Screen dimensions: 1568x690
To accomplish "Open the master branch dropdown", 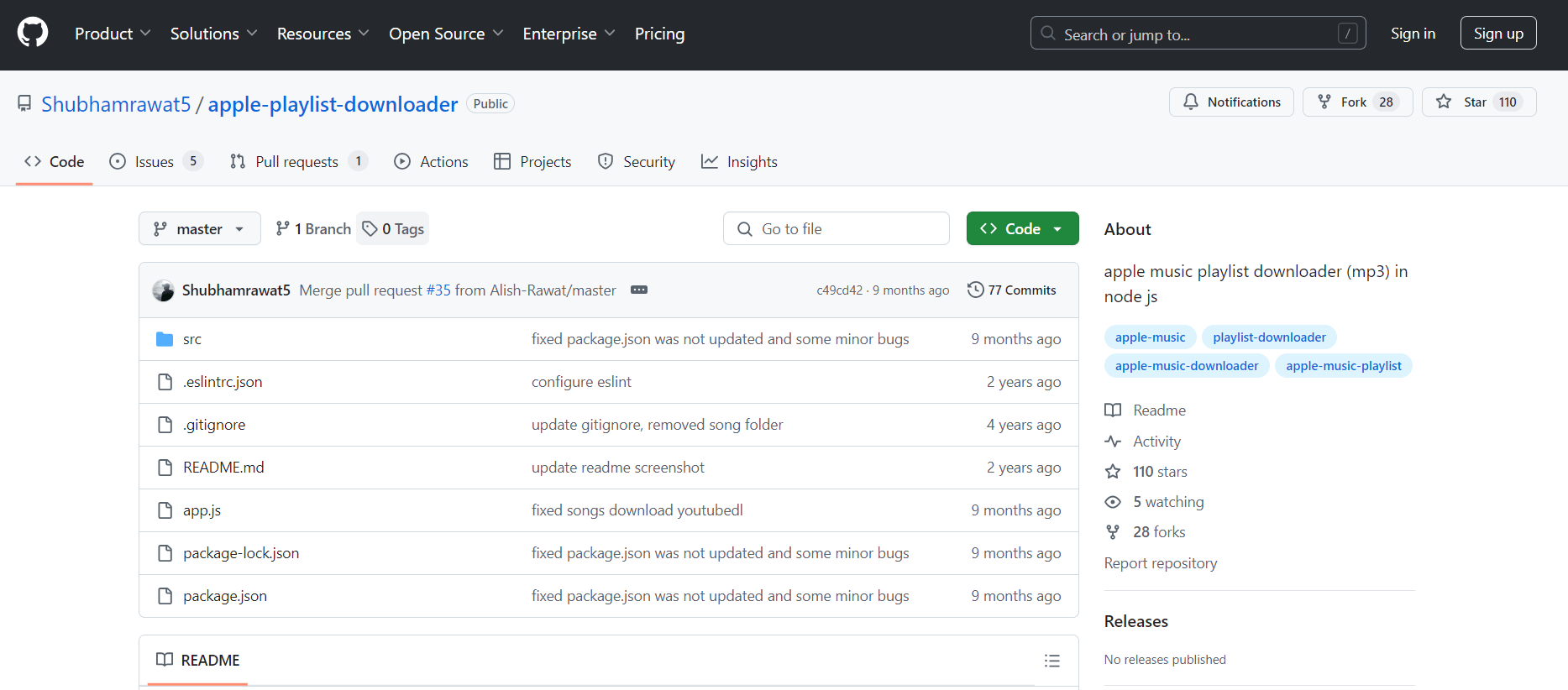I will coord(200,228).
